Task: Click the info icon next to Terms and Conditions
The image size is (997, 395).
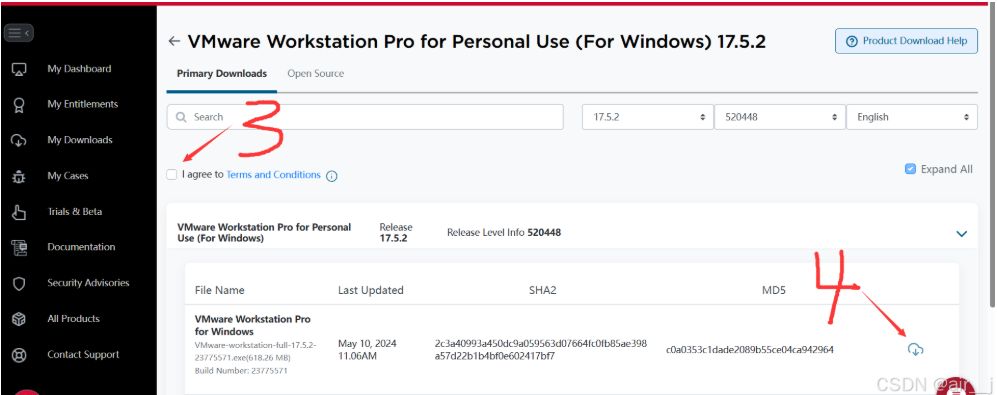Action: 331,176
